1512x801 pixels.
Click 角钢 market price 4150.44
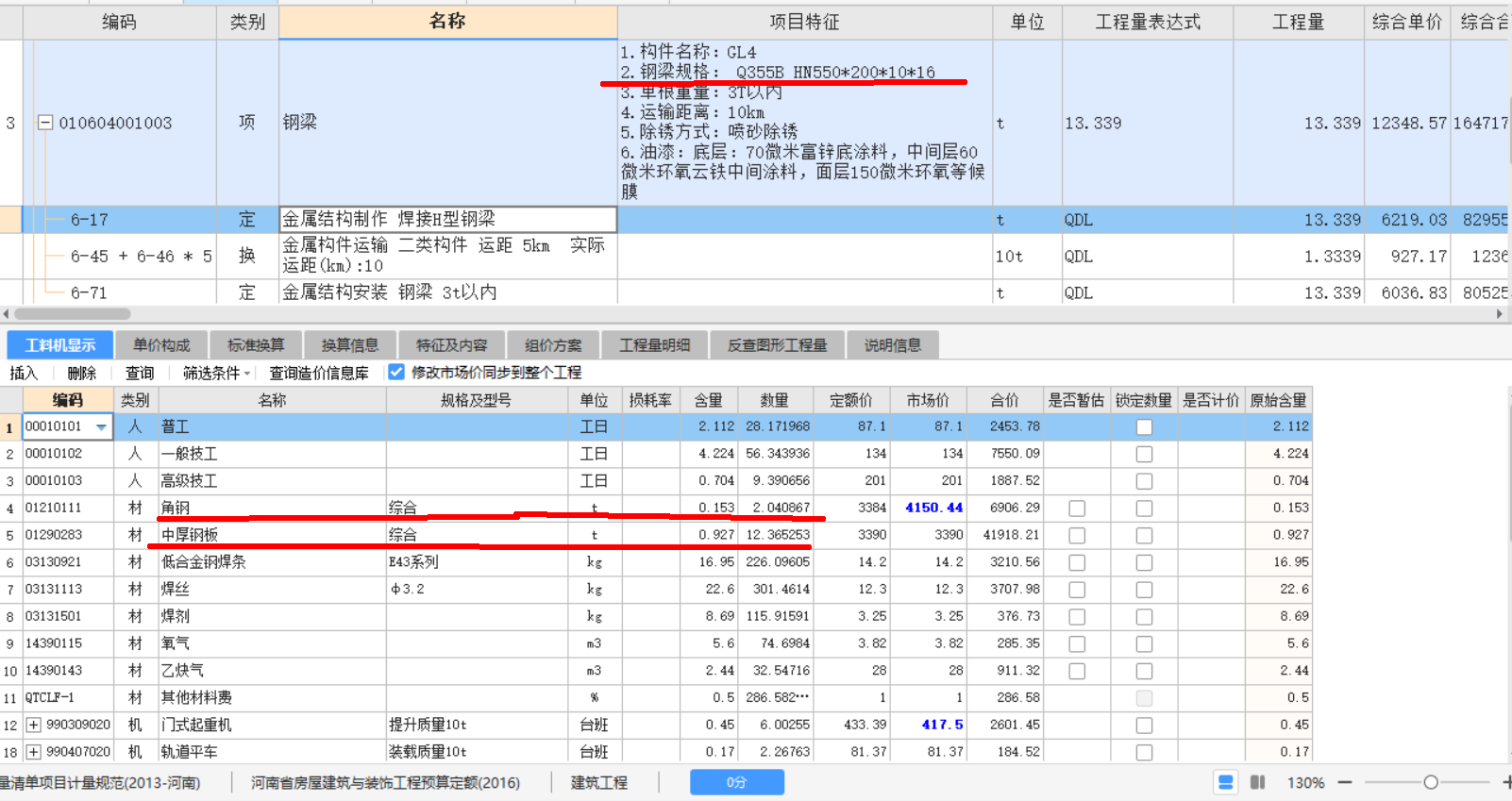click(933, 508)
